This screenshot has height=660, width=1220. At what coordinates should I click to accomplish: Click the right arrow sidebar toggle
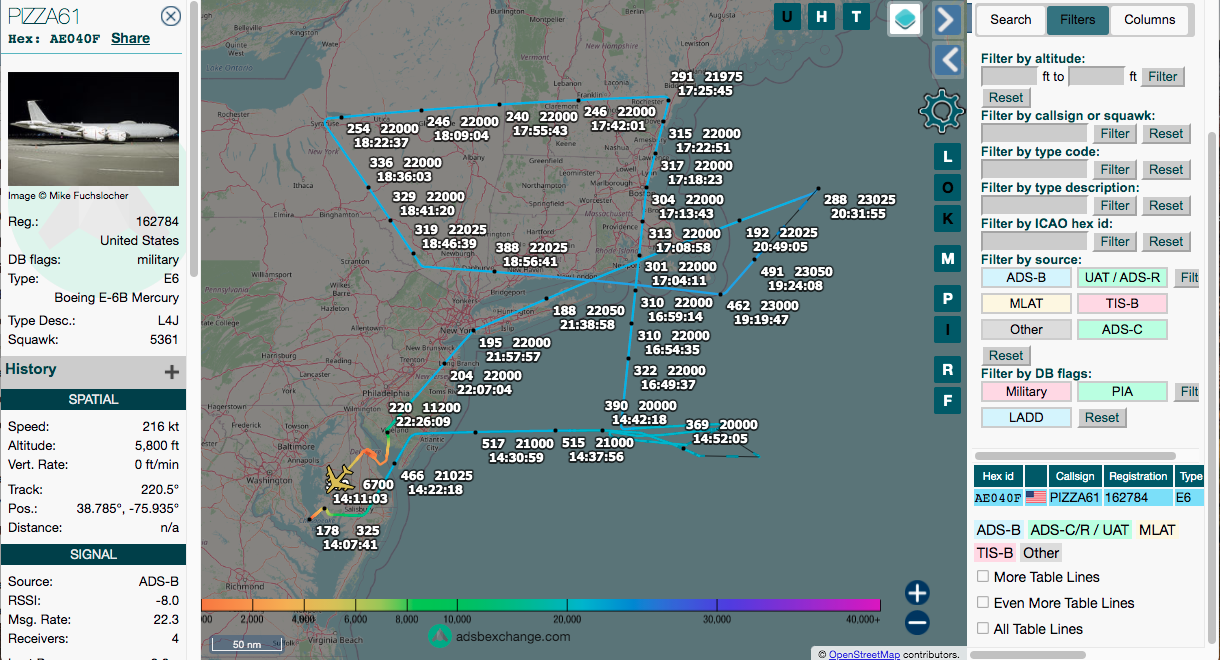pos(947,19)
